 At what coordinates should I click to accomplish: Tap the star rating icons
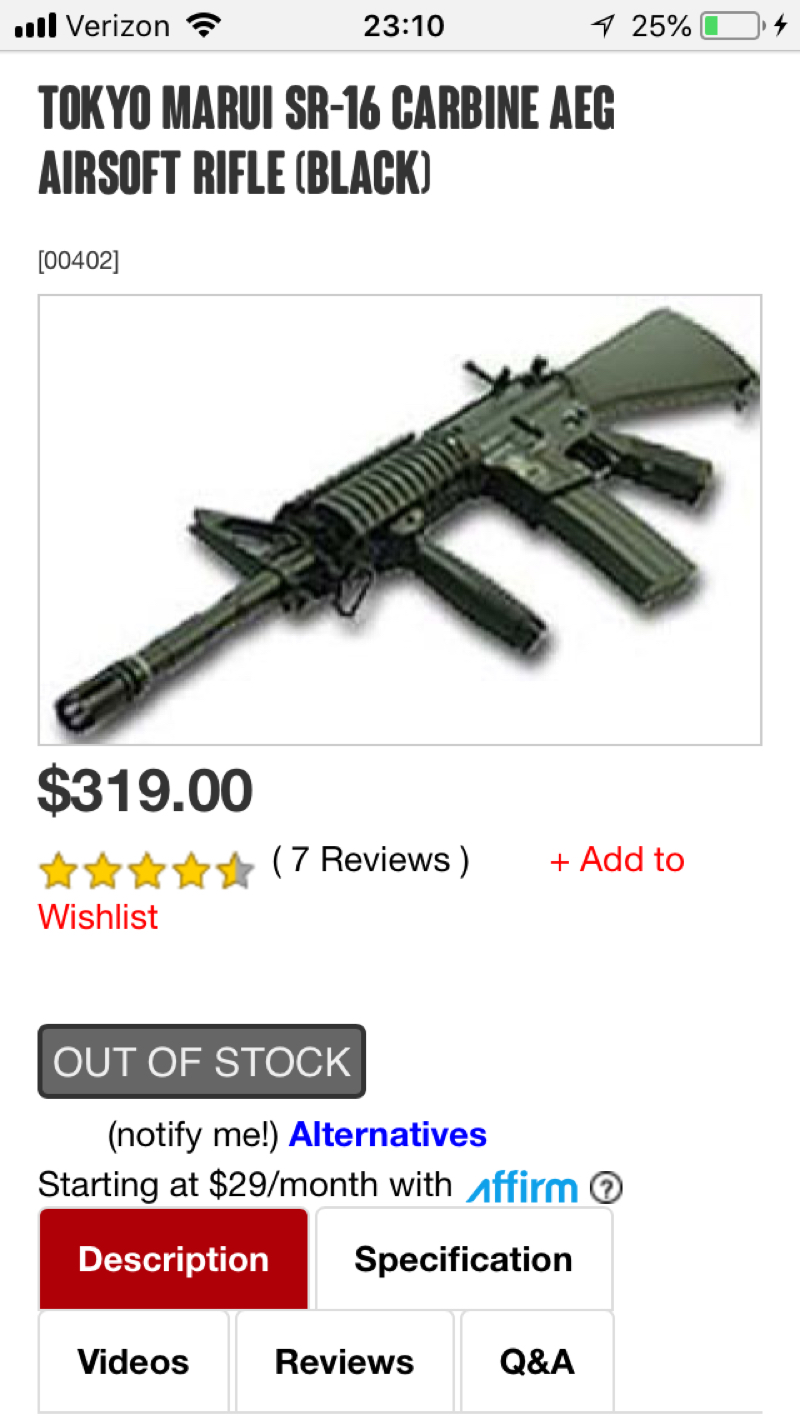[x=147, y=871]
